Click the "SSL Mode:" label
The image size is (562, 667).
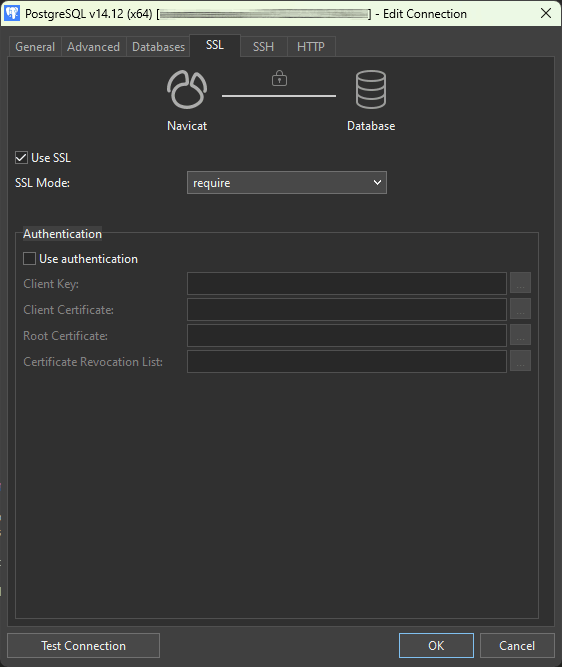click(43, 183)
